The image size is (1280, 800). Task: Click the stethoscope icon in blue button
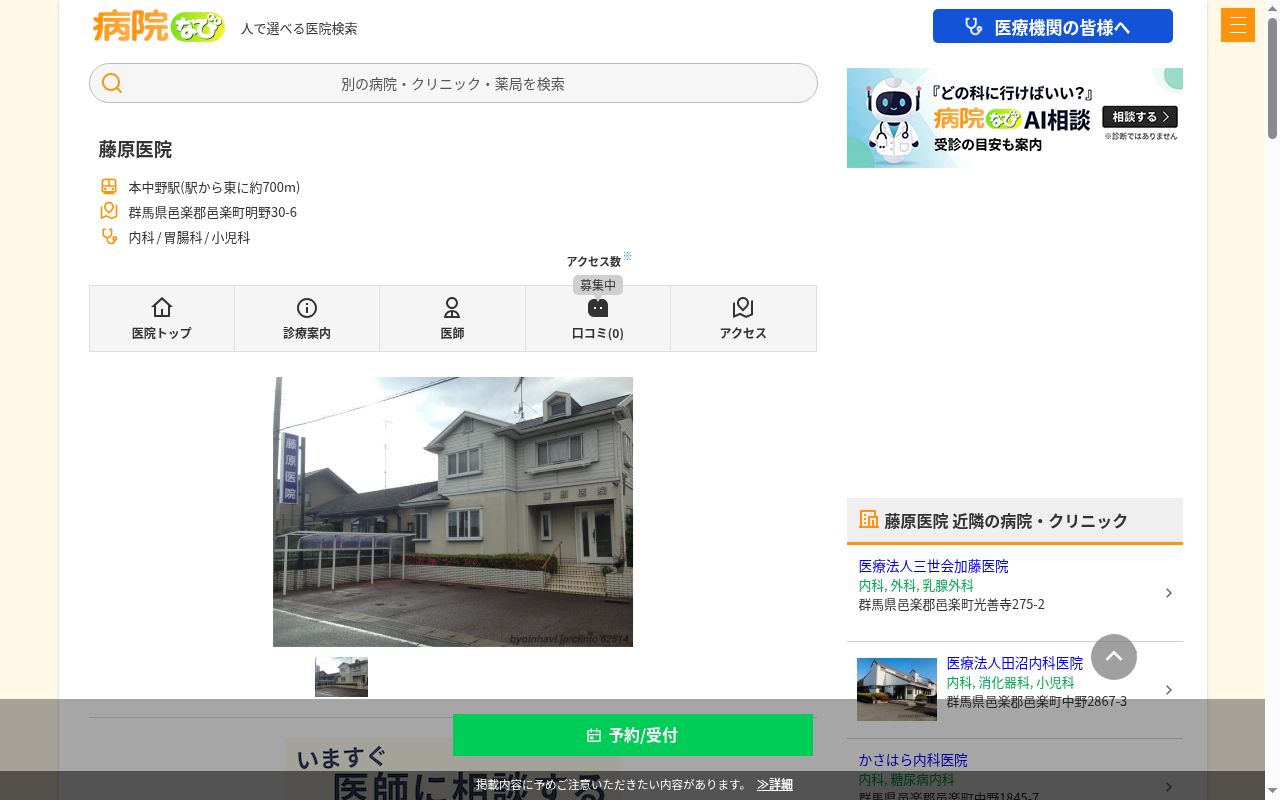coord(973,27)
